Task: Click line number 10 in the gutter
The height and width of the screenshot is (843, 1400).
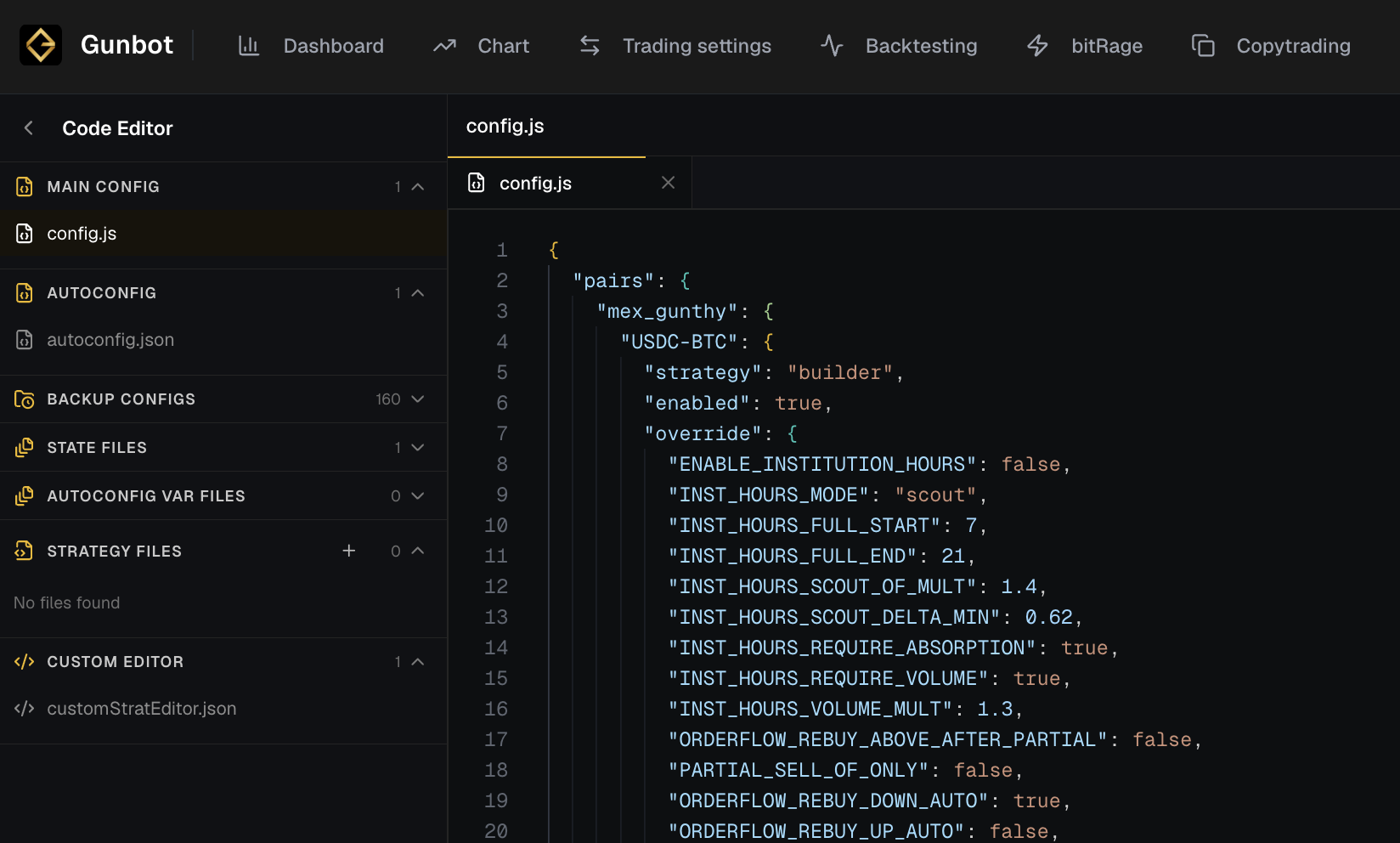Action: tap(496, 525)
